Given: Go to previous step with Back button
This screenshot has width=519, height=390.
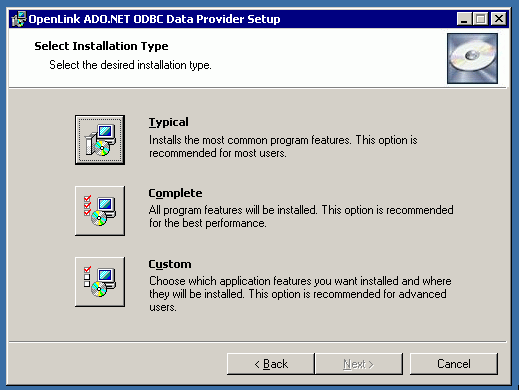Looking at the screenshot, I should point(271,364).
